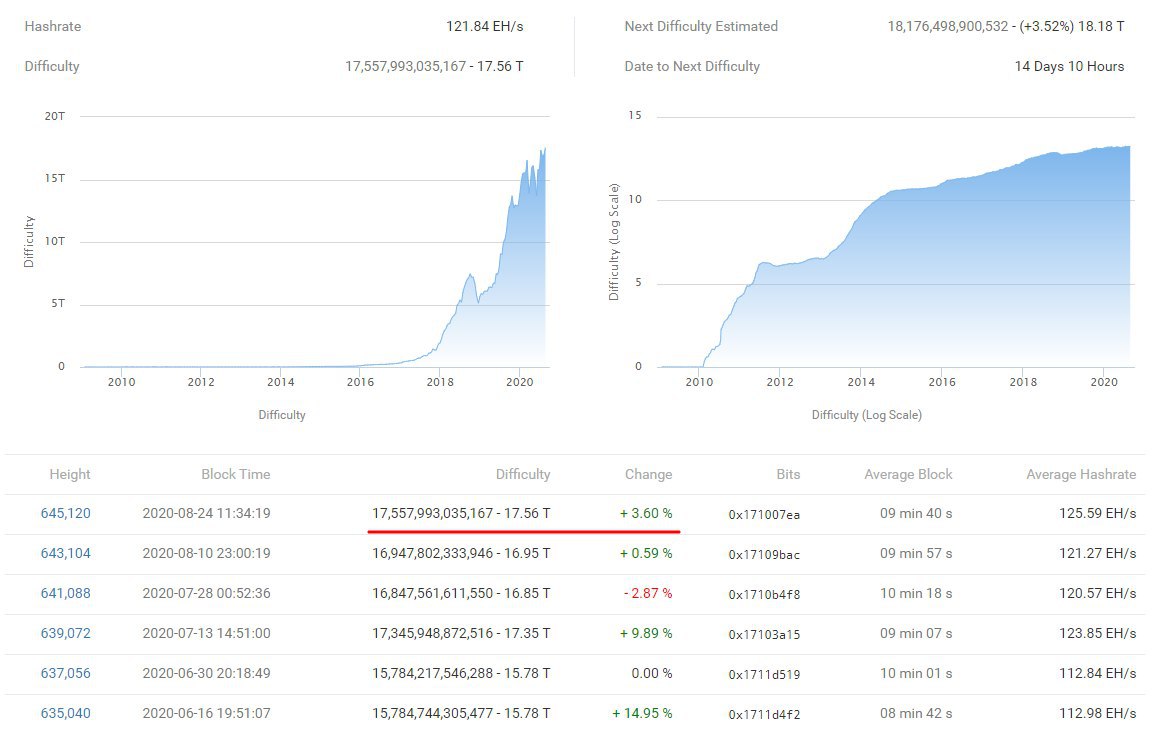Screen dimensions: 1157x734
Task: Click bits value 0x1710b4f8
Action: click(764, 595)
